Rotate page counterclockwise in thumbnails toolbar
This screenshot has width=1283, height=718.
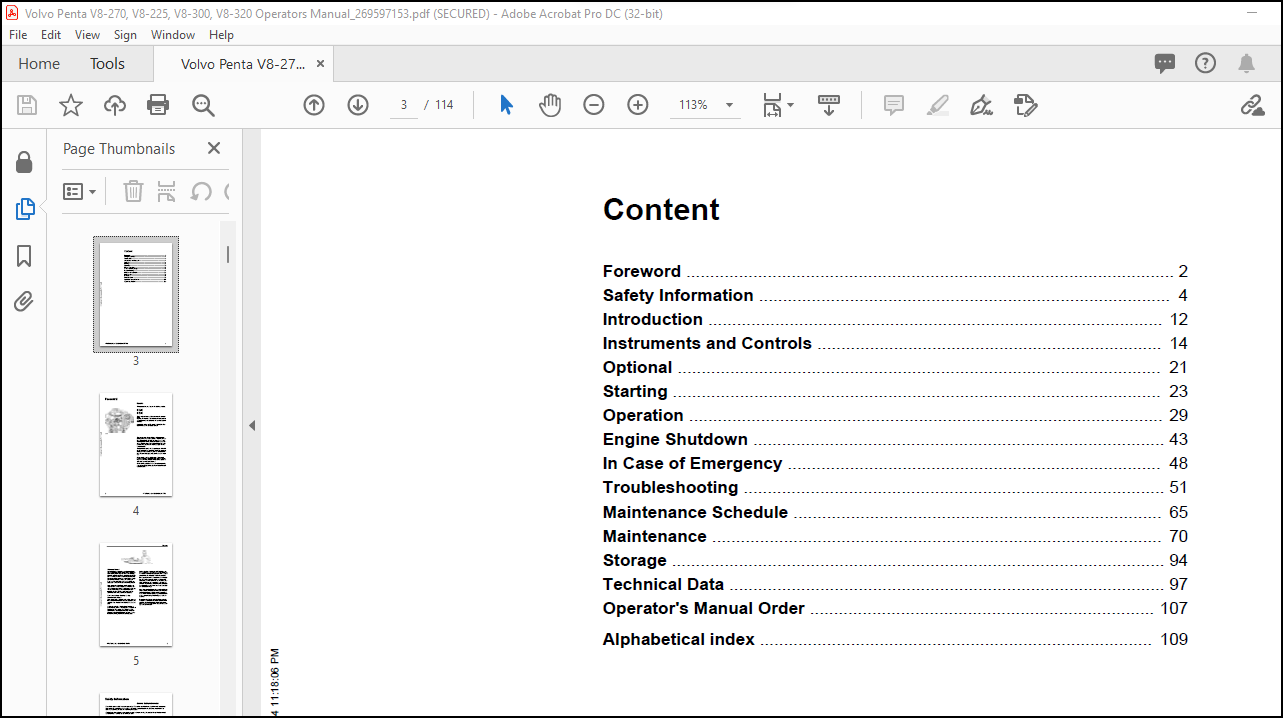(x=201, y=191)
